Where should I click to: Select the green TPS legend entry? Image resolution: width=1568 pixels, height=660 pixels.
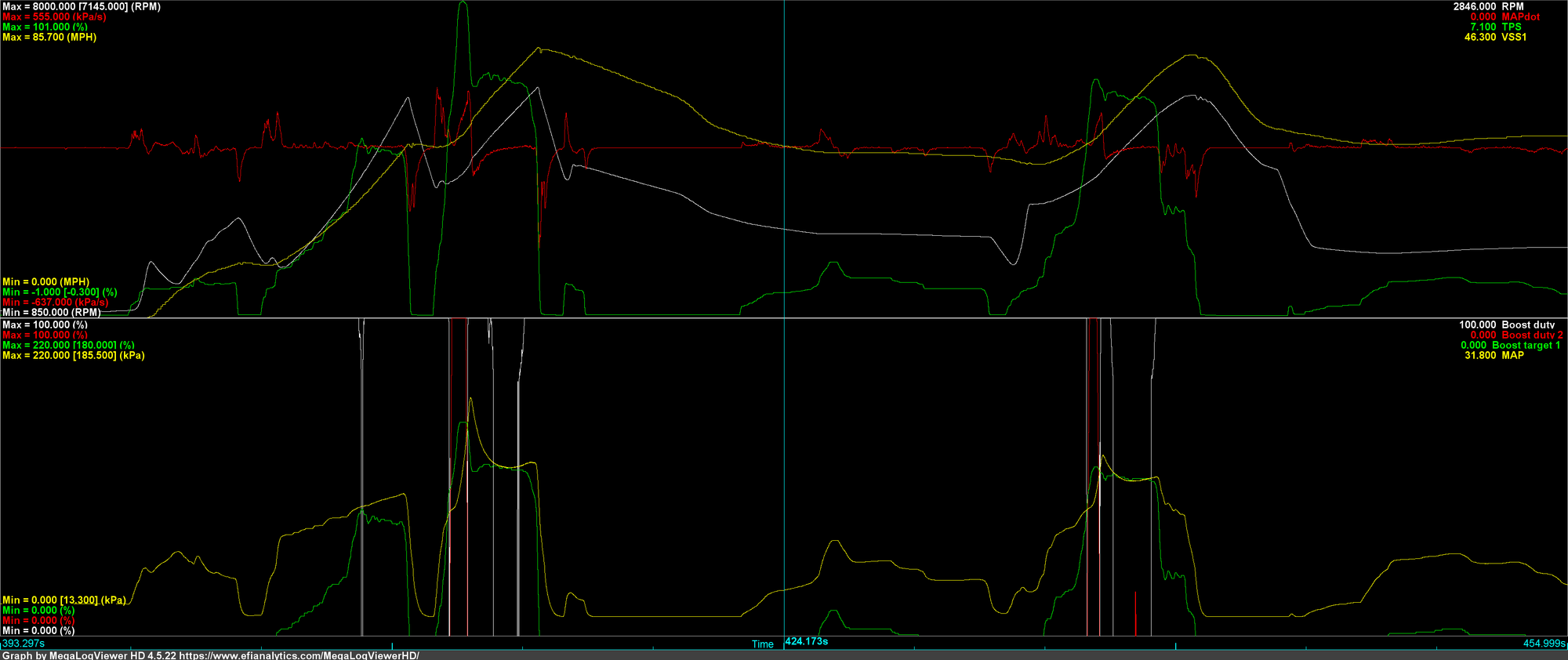pos(1511,27)
